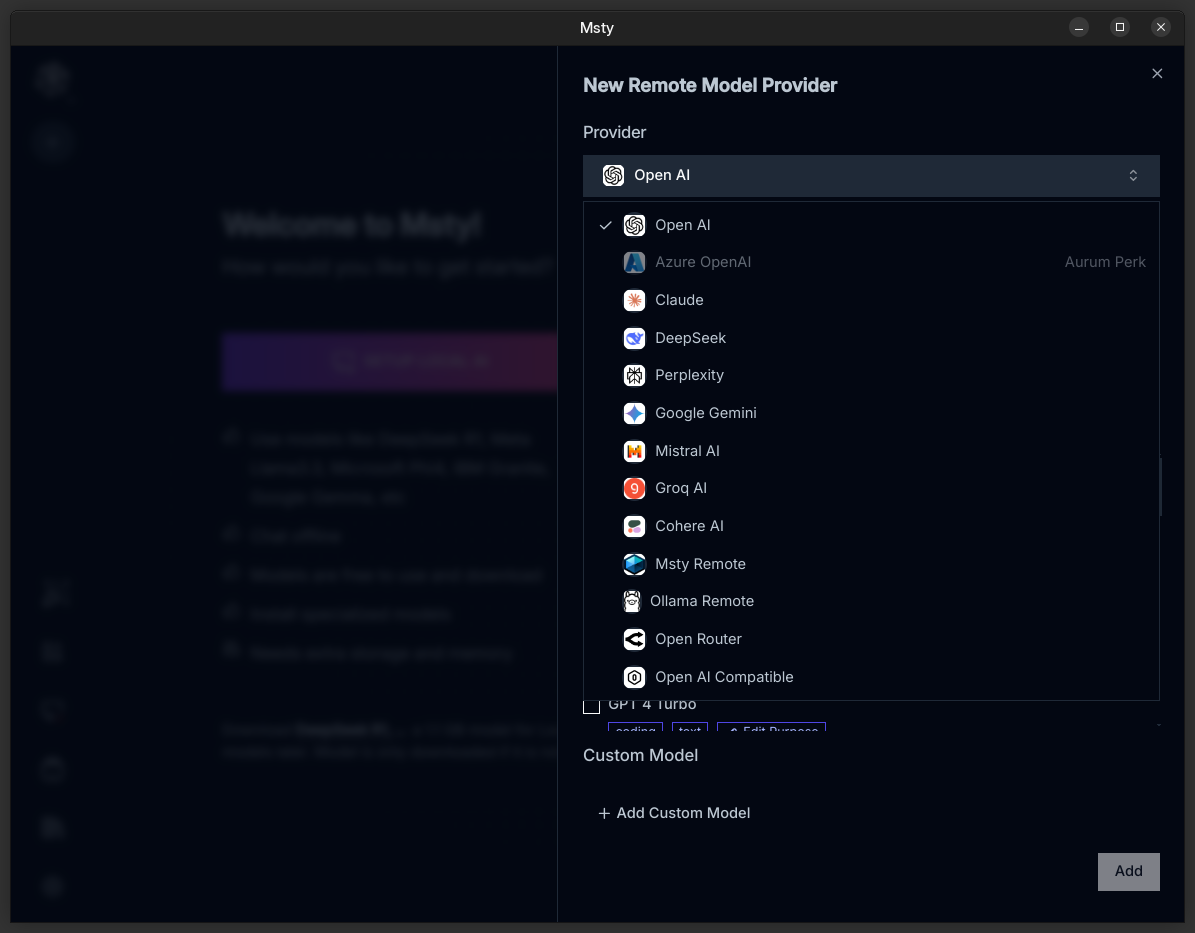The image size is (1195, 933).
Task: Expand the Provider dropdown showing Open AI
Action: tap(870, 176)
